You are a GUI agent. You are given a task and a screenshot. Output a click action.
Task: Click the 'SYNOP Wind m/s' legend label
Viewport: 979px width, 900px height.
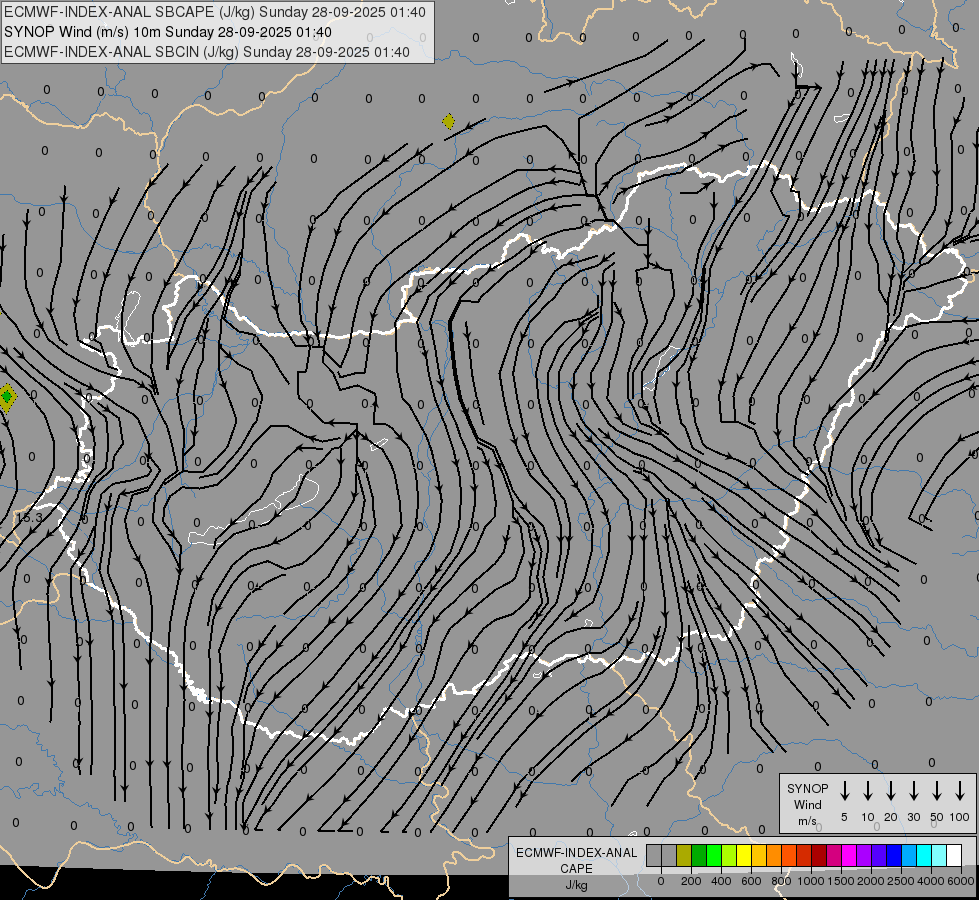[x=807, y=804]
